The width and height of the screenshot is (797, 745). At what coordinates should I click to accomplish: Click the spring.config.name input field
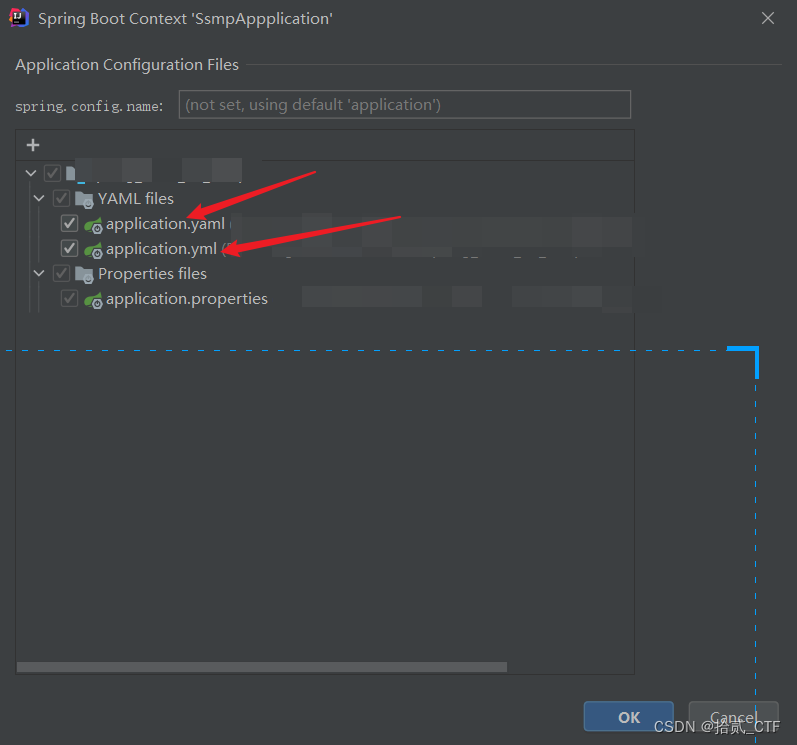405,105
